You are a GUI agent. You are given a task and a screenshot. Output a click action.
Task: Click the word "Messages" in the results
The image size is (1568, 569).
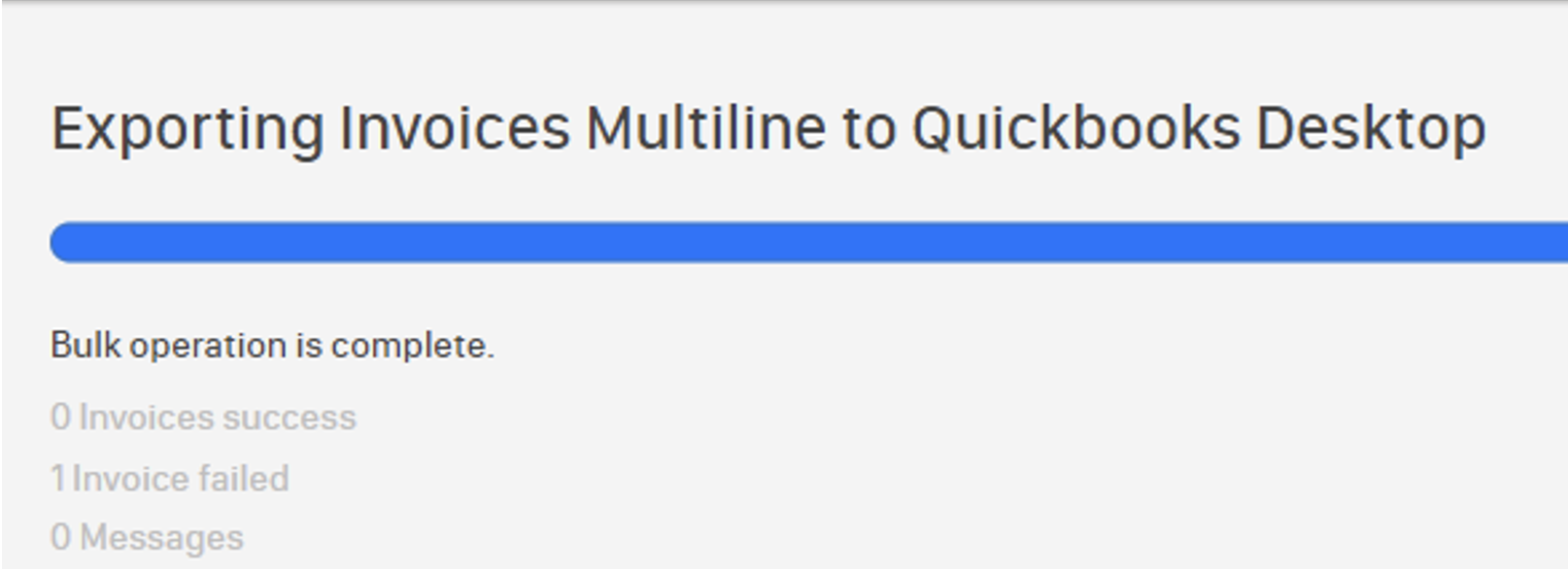click(161, 538)
